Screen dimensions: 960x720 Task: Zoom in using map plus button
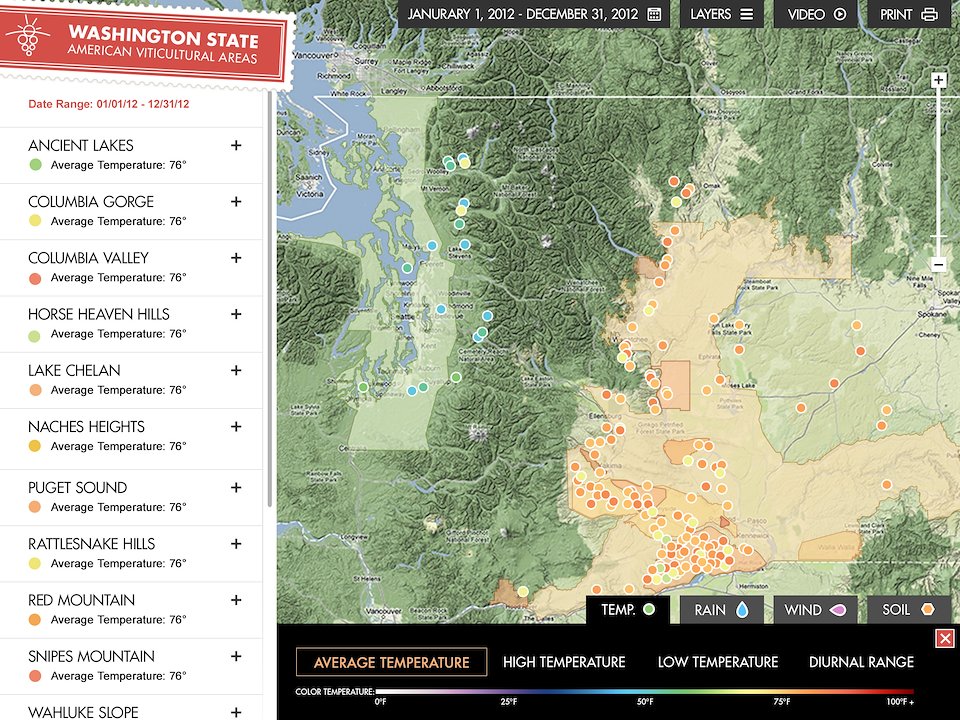[x=938, y=80]
